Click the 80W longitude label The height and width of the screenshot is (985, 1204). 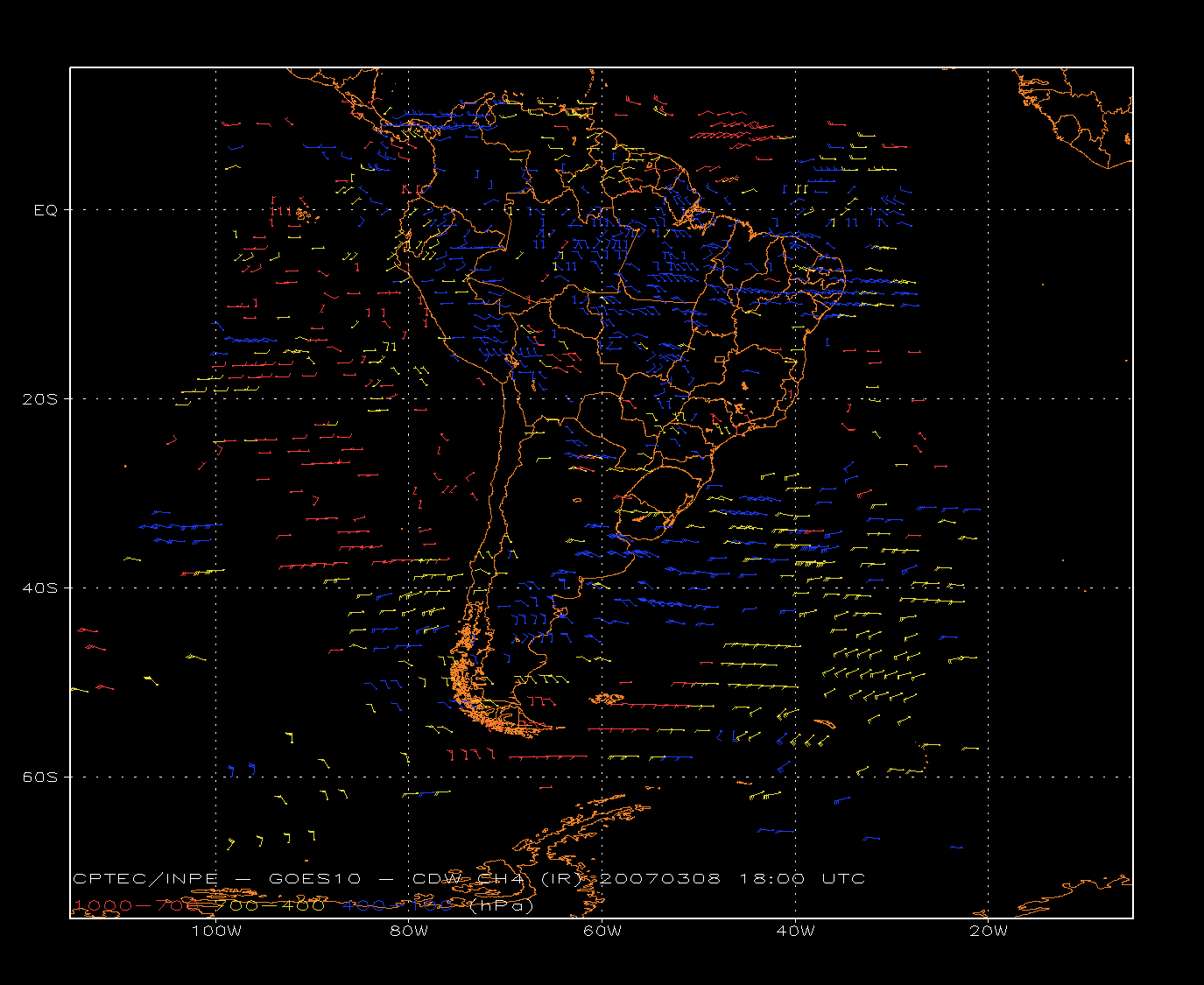click(409, 931)
